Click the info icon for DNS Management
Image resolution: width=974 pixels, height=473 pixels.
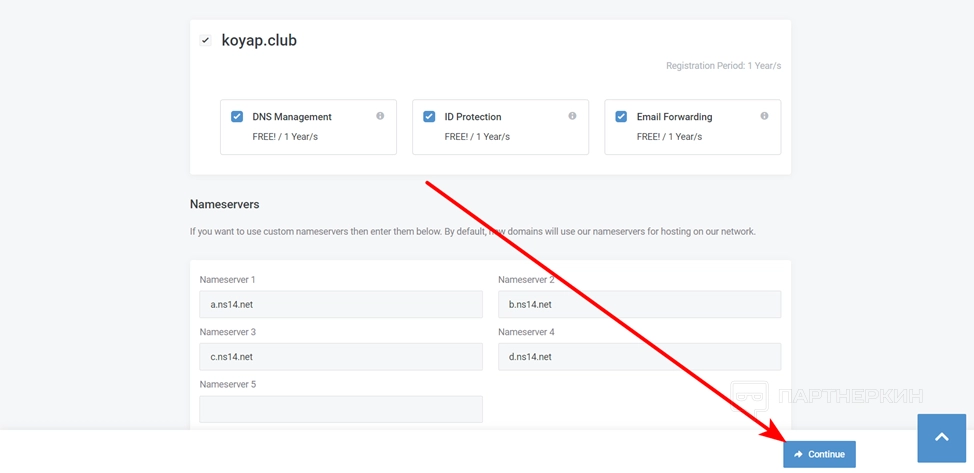tap(380, 116)
